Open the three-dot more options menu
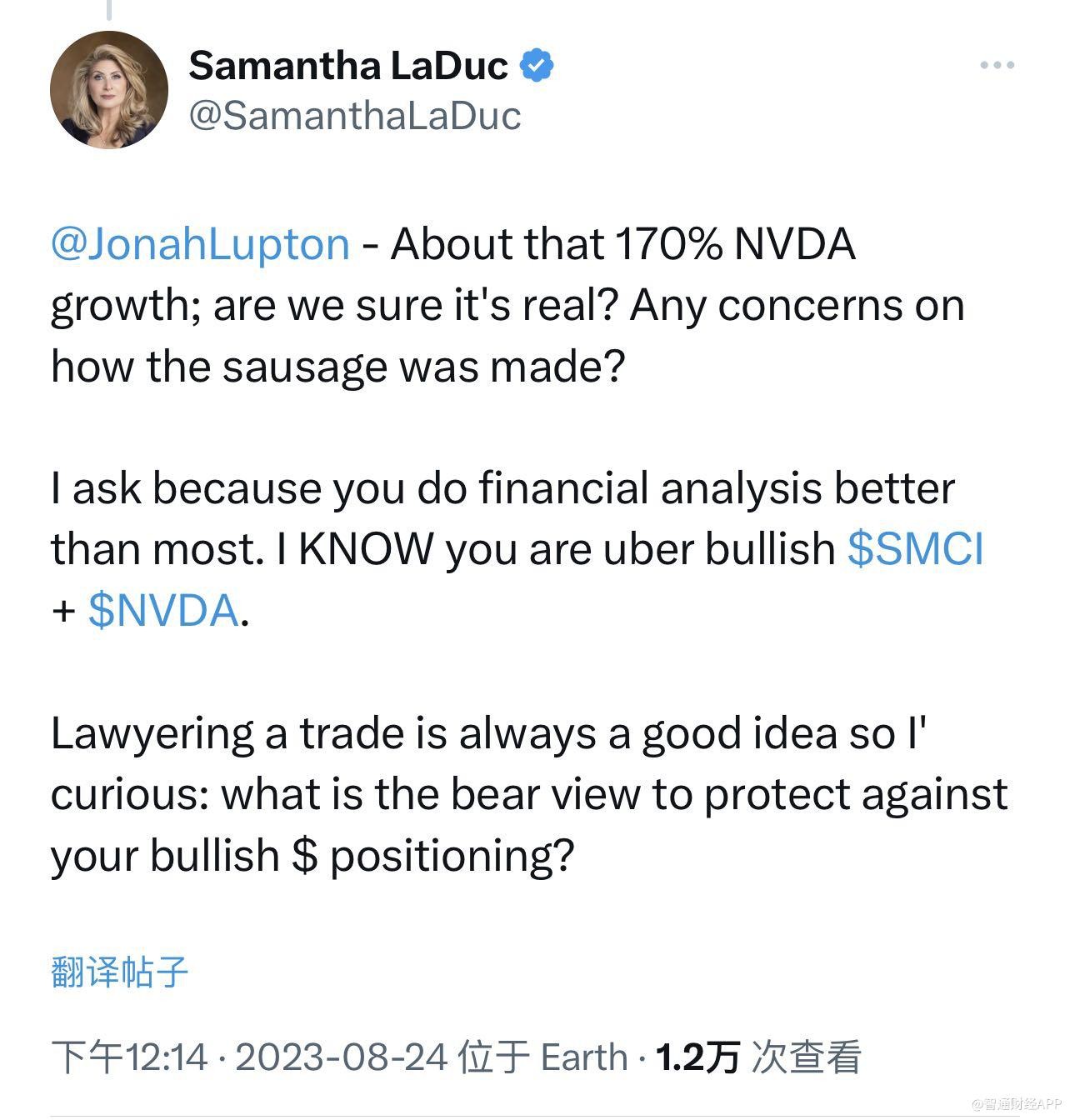Screen dimensions: 1070x1120 pos(997,65)
